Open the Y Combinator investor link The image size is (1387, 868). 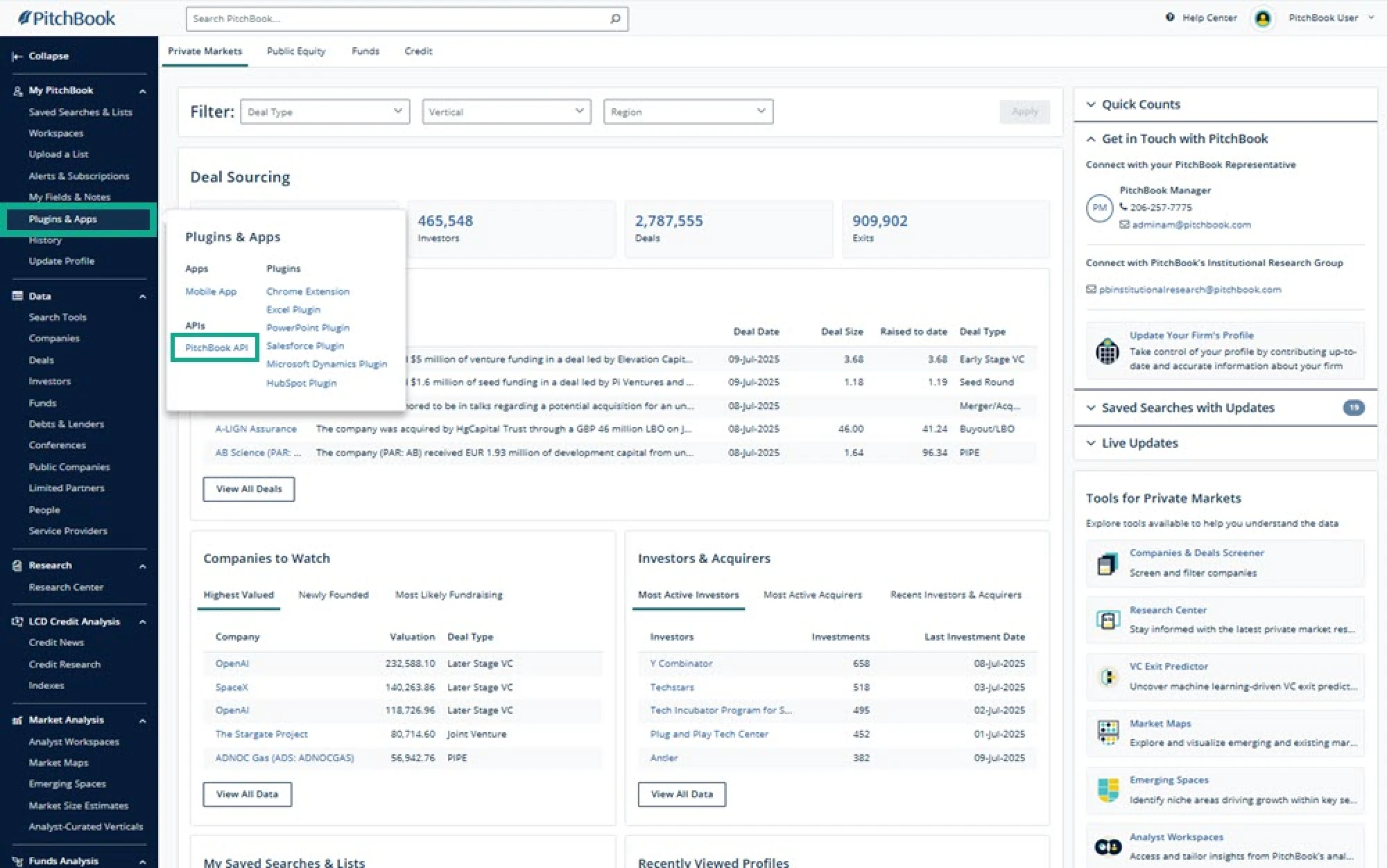[681, 663]
